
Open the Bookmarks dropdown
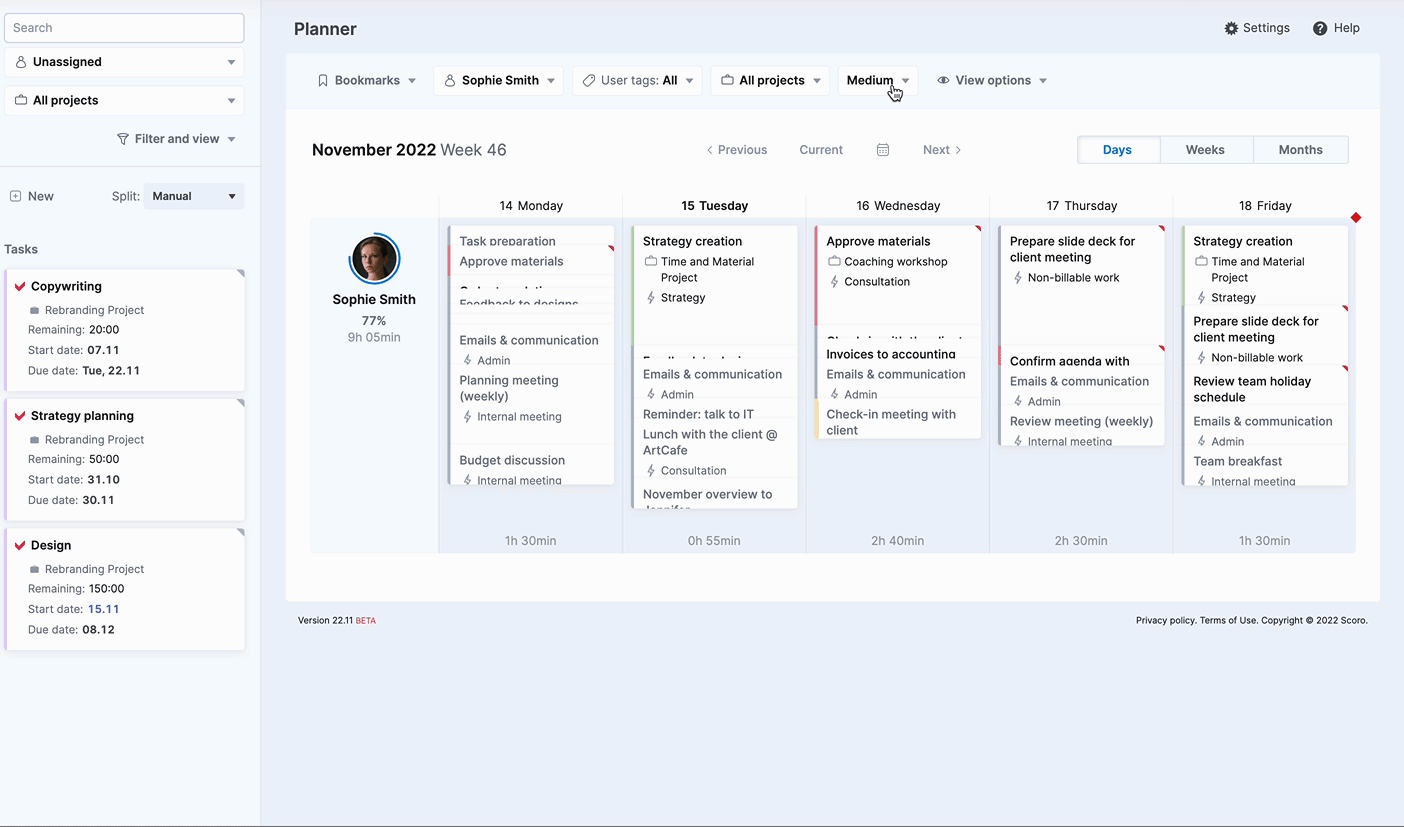tap(367, 80)
